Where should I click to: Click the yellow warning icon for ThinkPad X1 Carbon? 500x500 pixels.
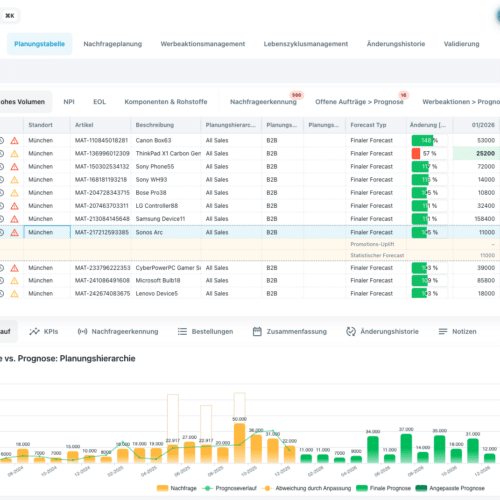pyautogui.click(x=14, y=153)
